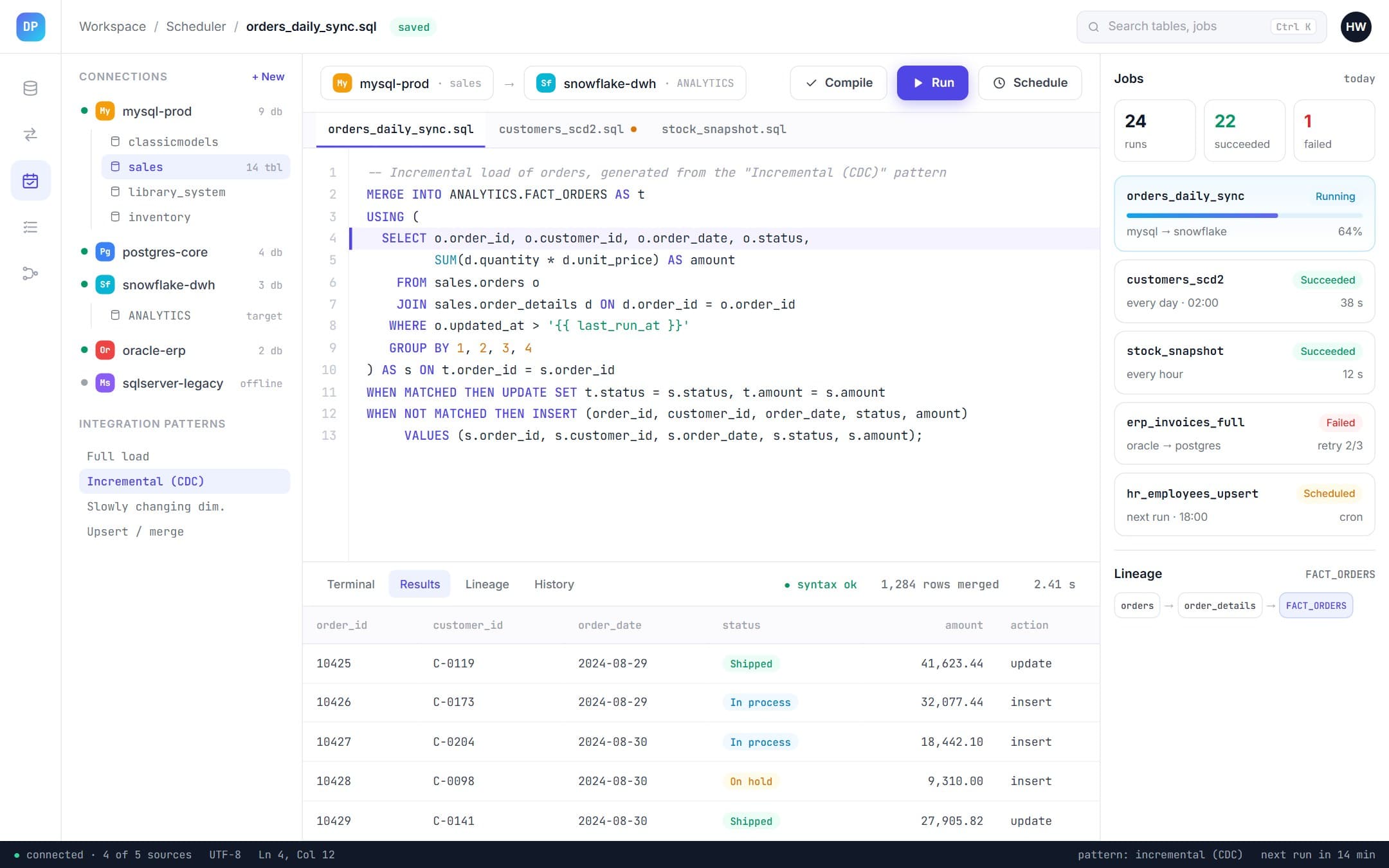Open the erp_invoices_full failed job card
Viewport: 1389px width, 868px height.
(1244, 433)
